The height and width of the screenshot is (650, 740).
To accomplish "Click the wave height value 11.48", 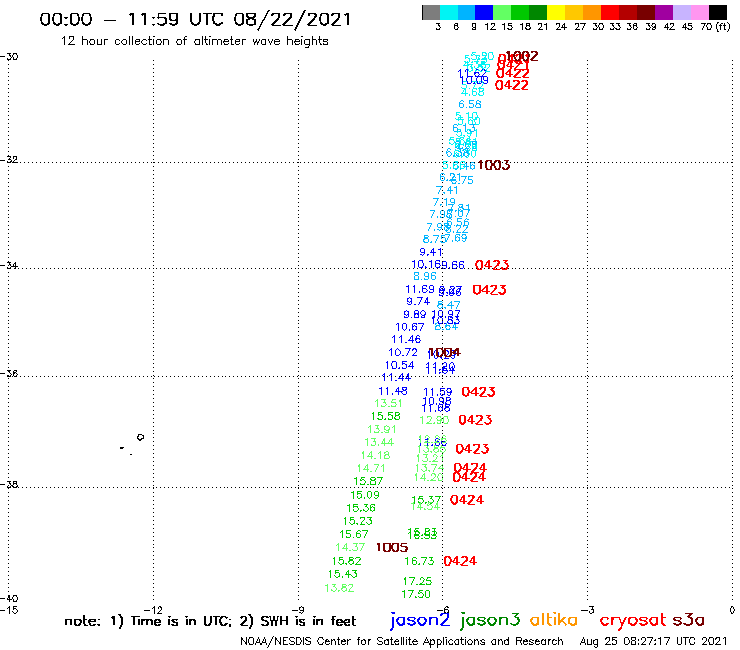I will pos(393,391).
